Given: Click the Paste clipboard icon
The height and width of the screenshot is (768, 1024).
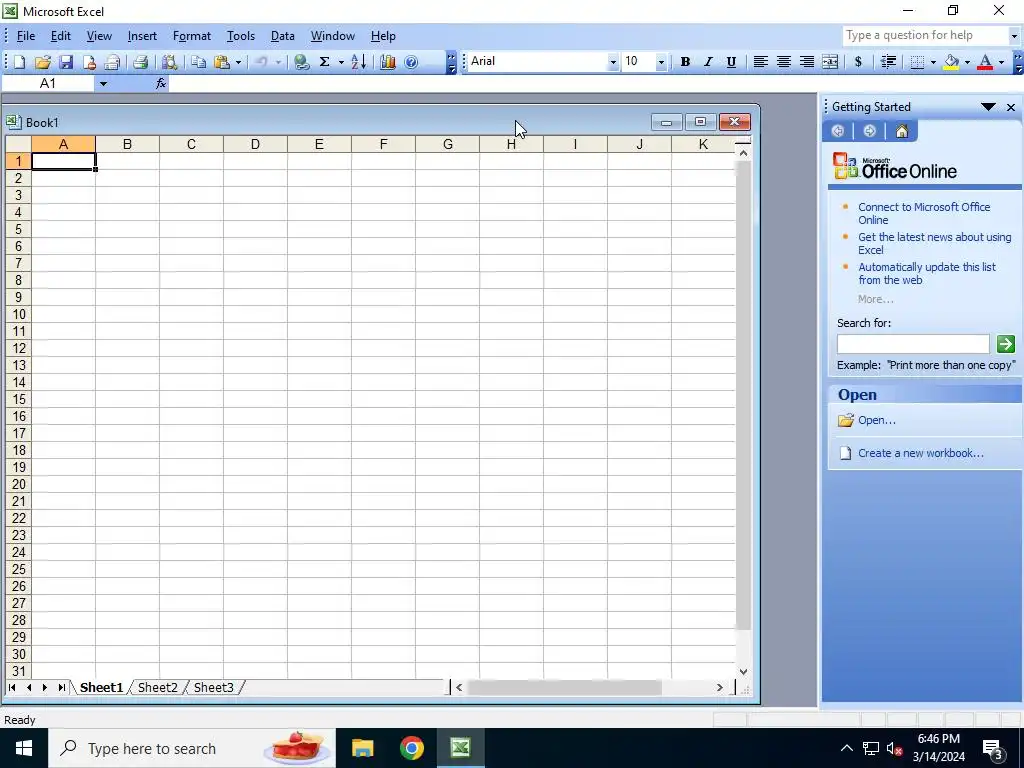Looking at the screenshot, I should pyautogui.click(x=222, y=62).
